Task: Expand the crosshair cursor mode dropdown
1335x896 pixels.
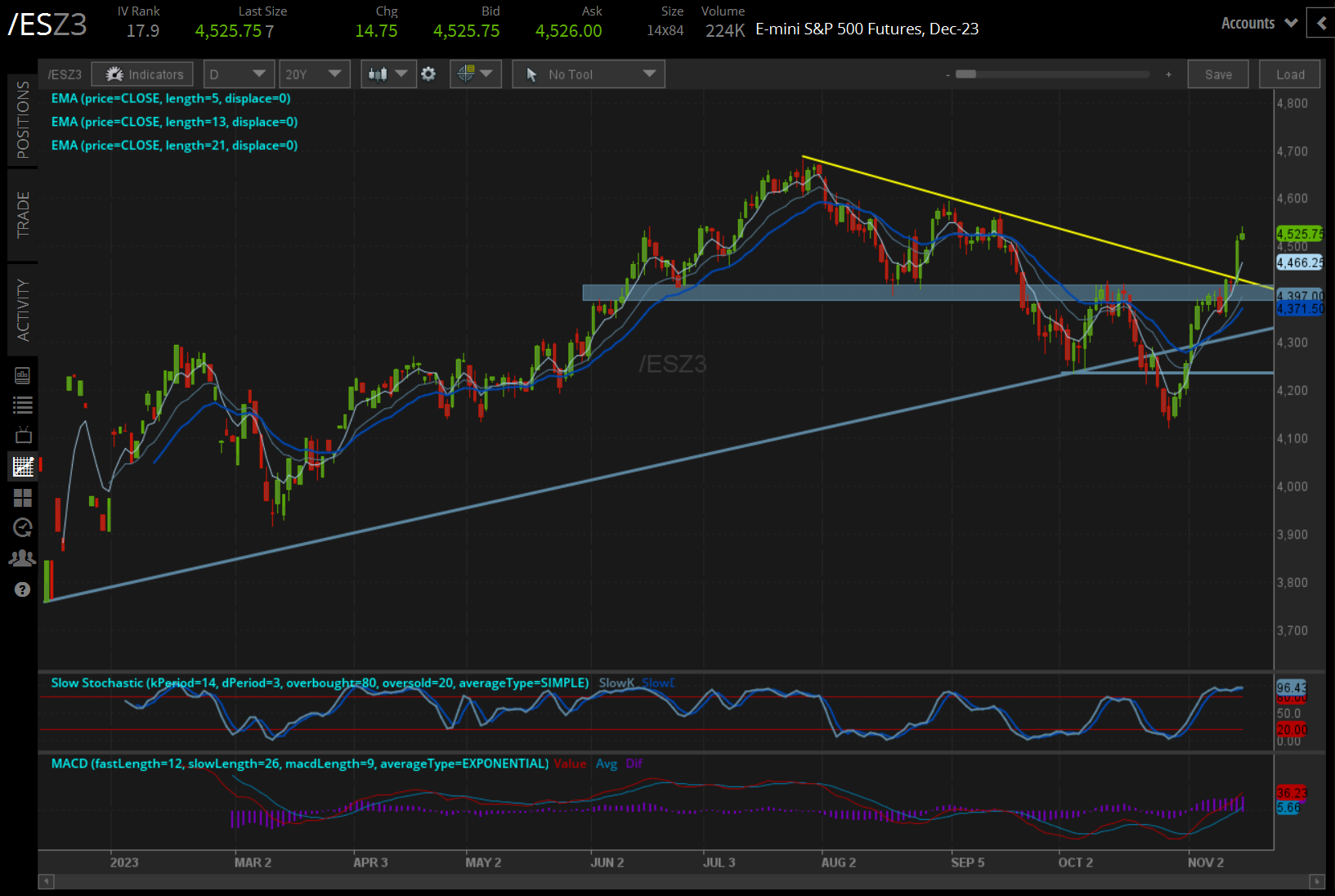Action: 475,74
